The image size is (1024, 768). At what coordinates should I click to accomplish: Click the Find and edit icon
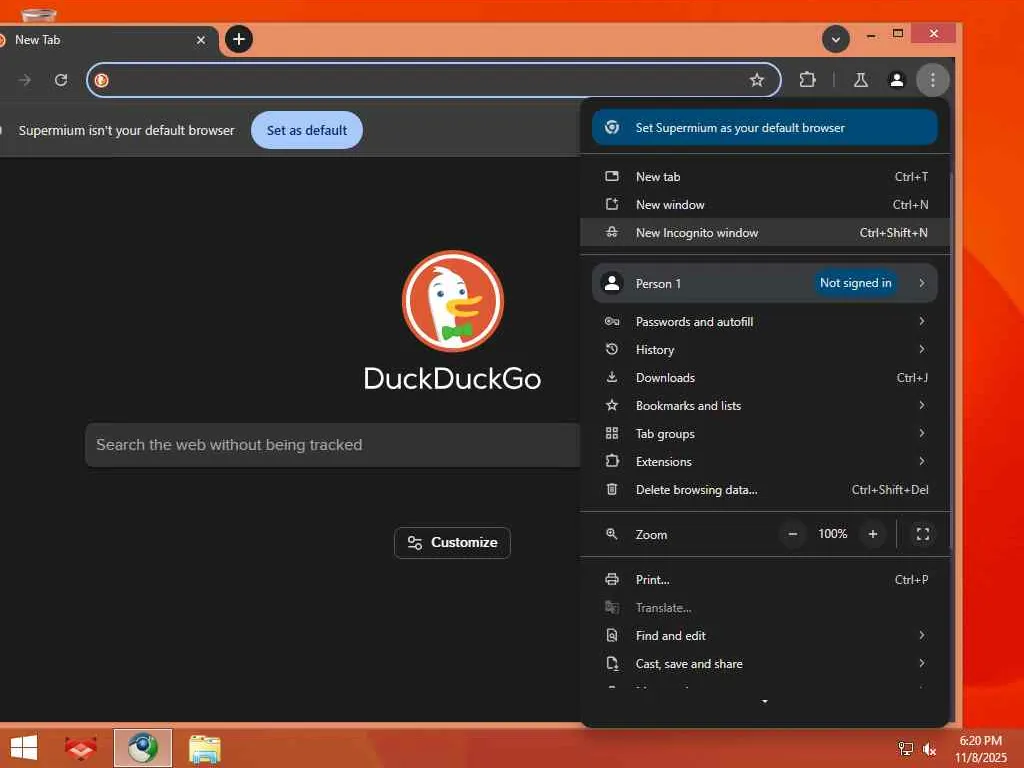pyautogui.click(x=612, y=635)
